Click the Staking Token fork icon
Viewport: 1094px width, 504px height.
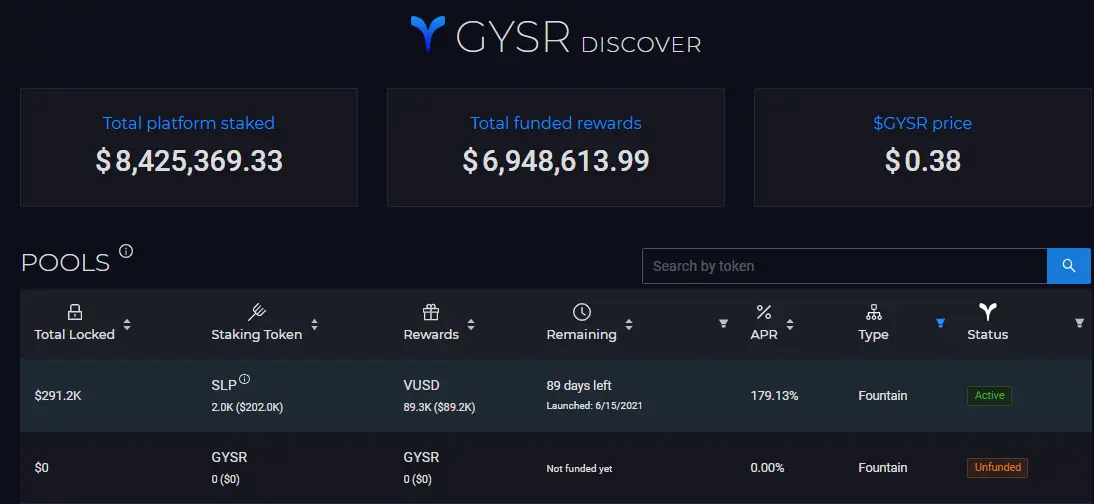point(257,312)
